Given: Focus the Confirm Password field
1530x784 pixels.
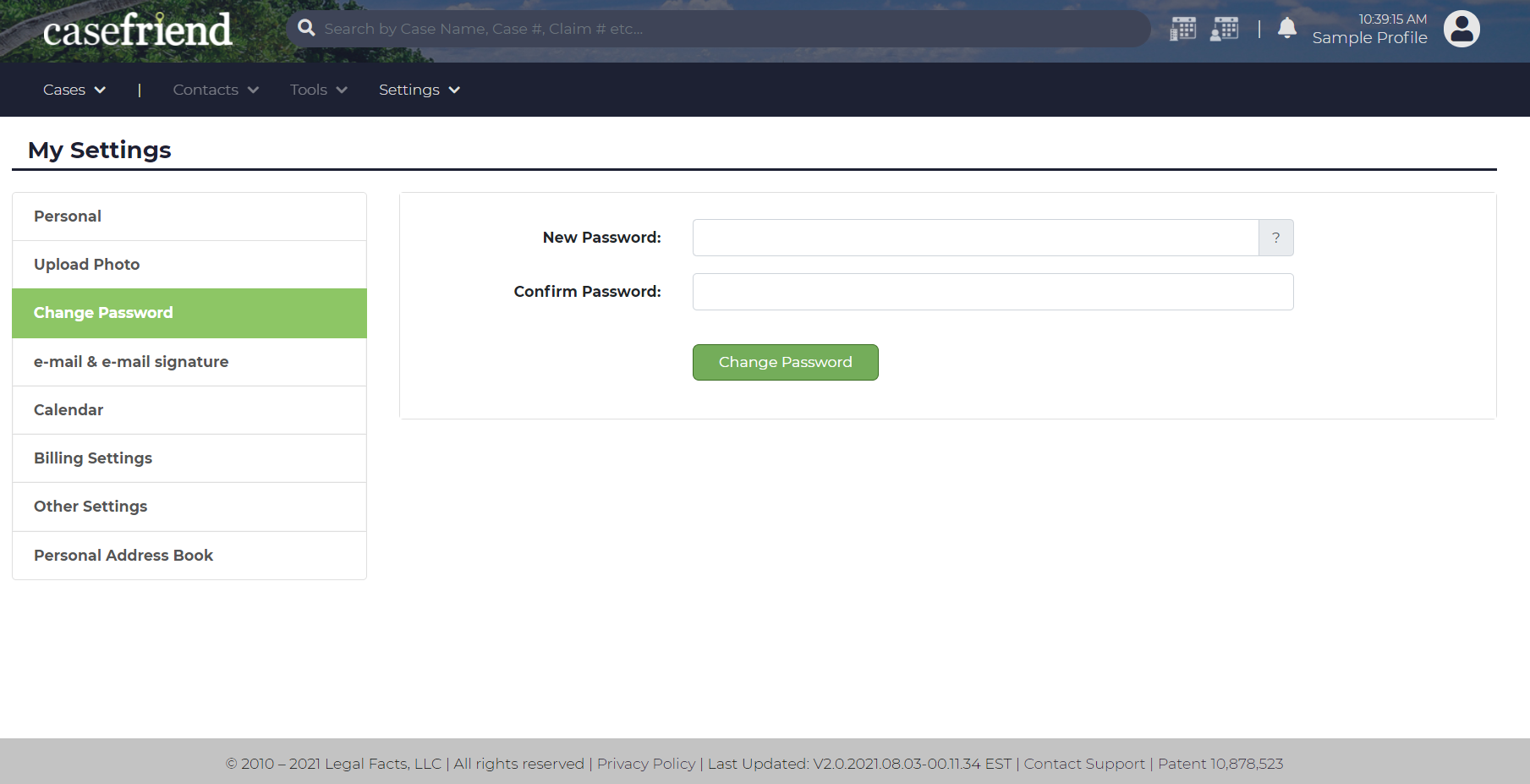Looking at the screenshot, I should coord(993,292).
